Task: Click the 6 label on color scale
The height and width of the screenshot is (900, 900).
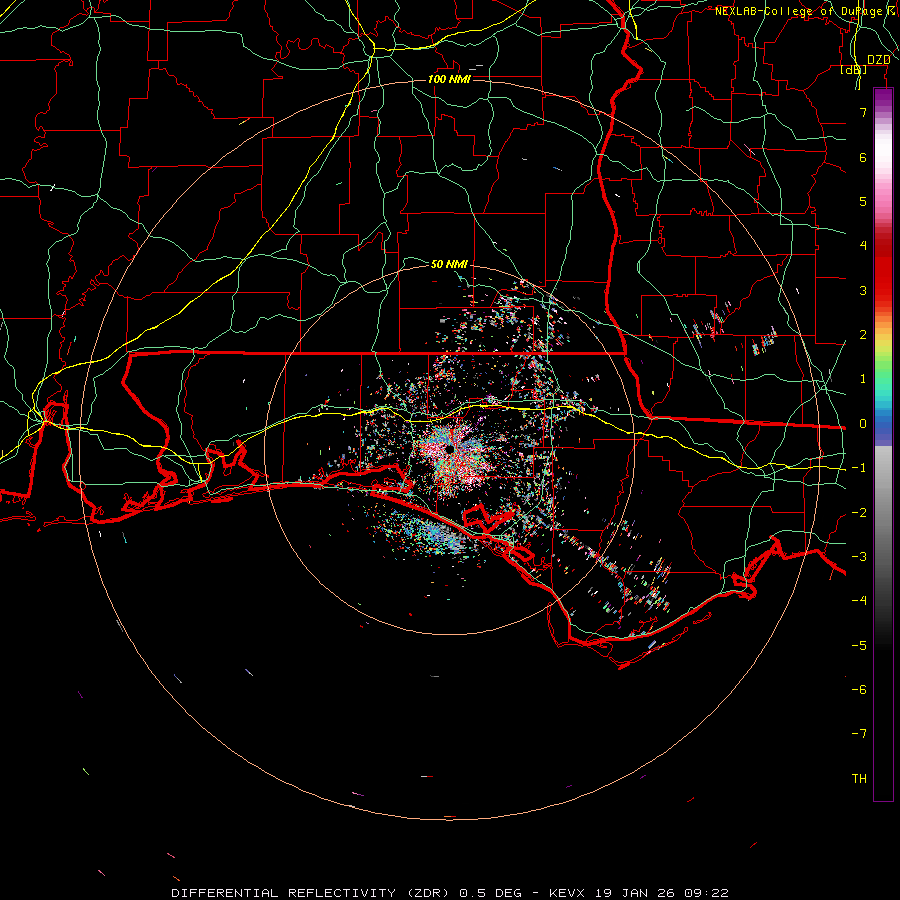Action: point(863,157)
